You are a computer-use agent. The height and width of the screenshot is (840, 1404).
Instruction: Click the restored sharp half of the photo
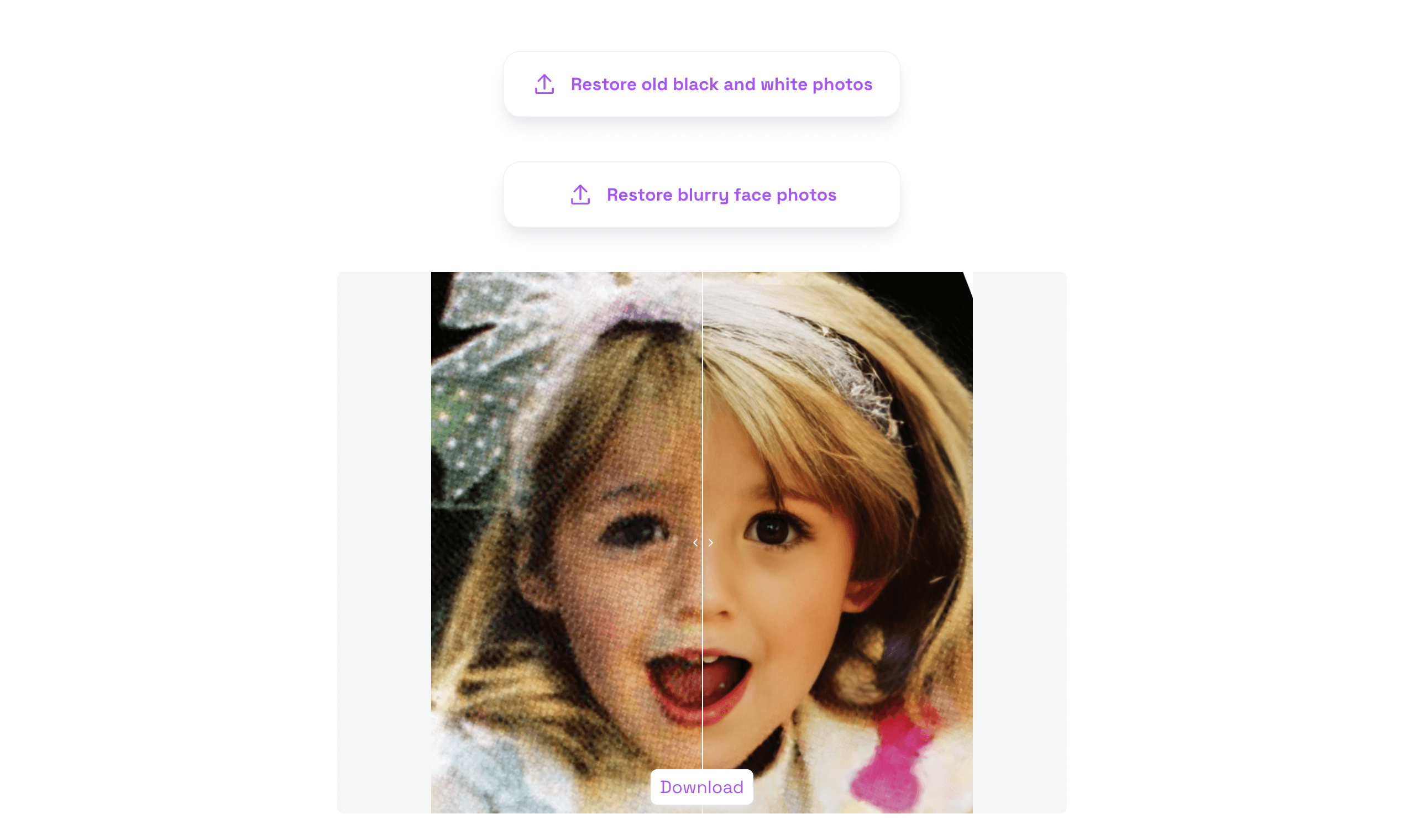click(x=837, y=542)
